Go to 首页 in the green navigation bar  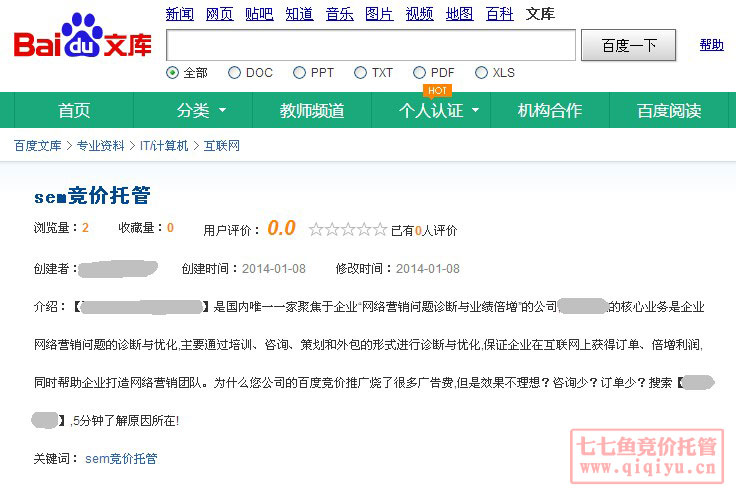(x=74, y=110)
